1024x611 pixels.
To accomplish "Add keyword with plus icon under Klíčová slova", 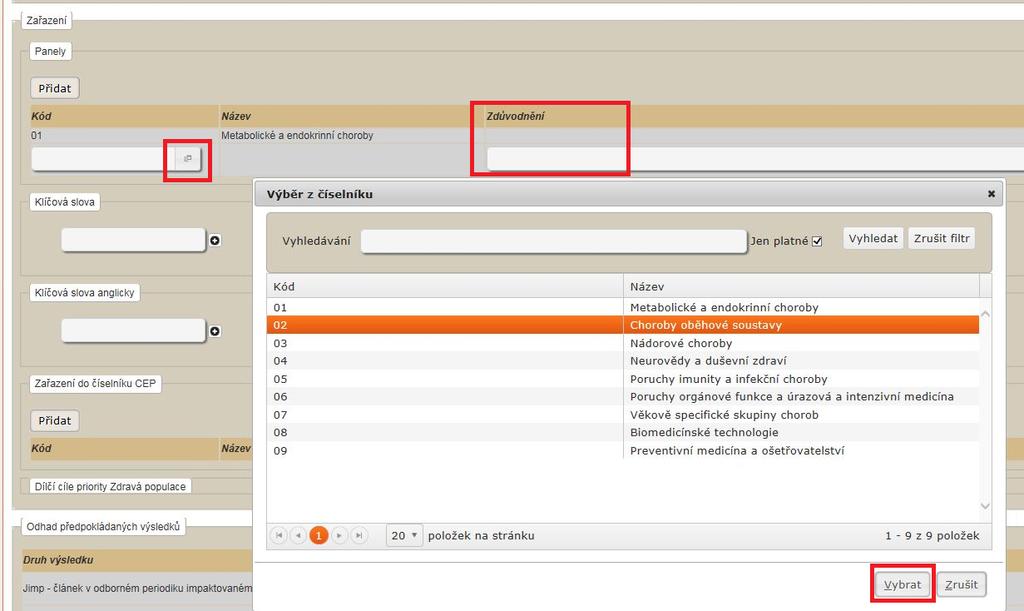I will tap(215, 241).
